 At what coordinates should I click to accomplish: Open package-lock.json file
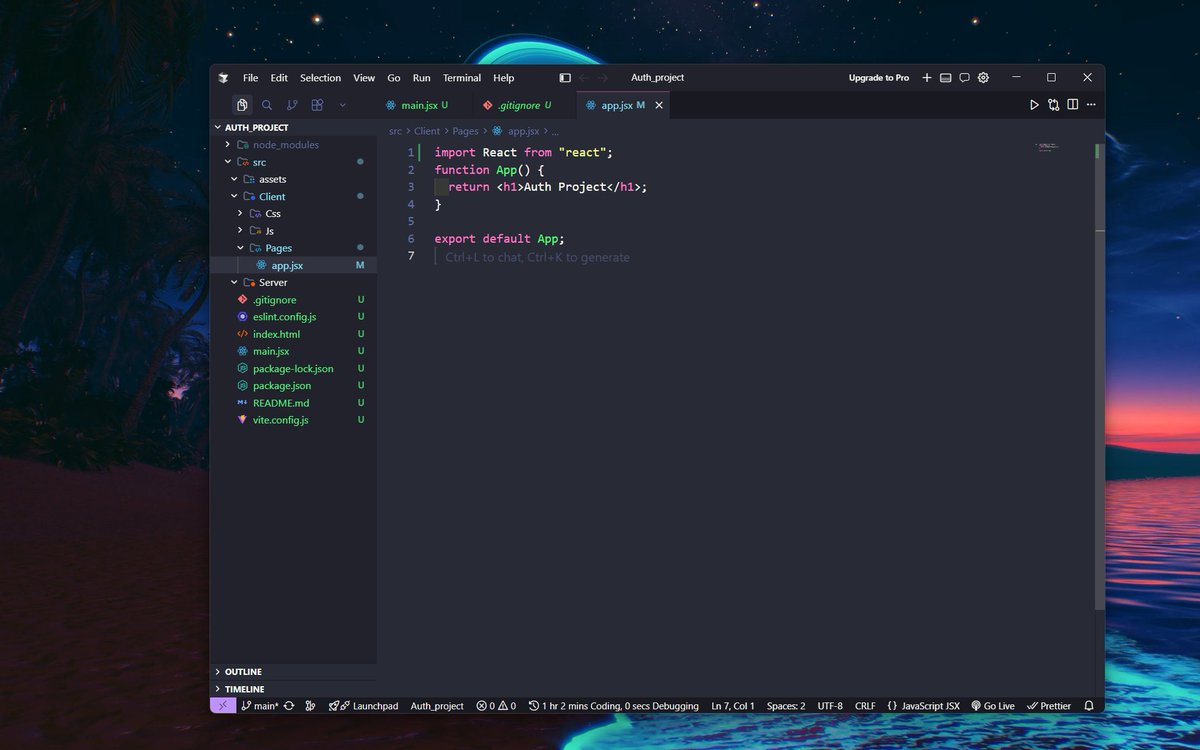click(293, 369)
